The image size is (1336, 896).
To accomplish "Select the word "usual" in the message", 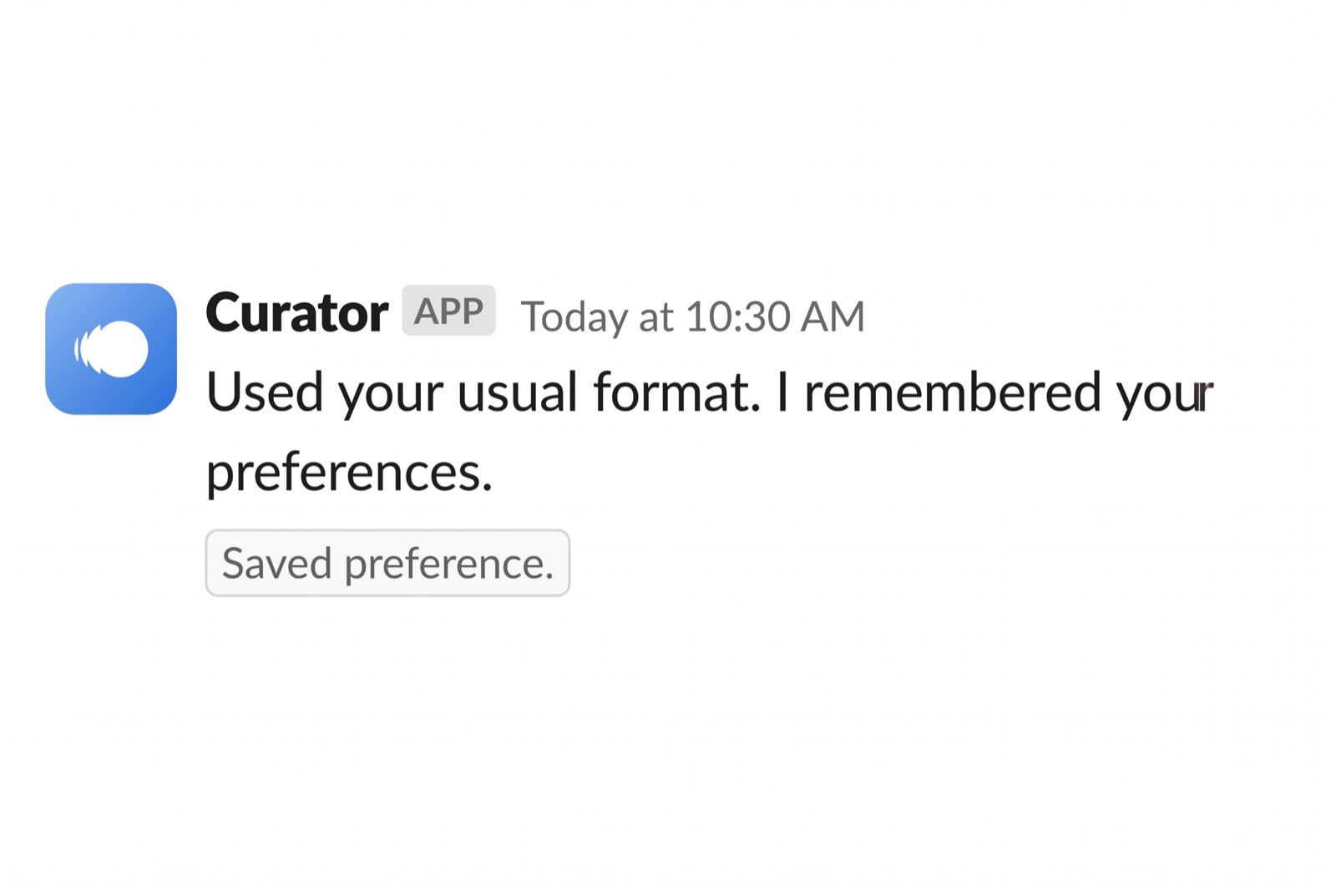I will (518, 392).
